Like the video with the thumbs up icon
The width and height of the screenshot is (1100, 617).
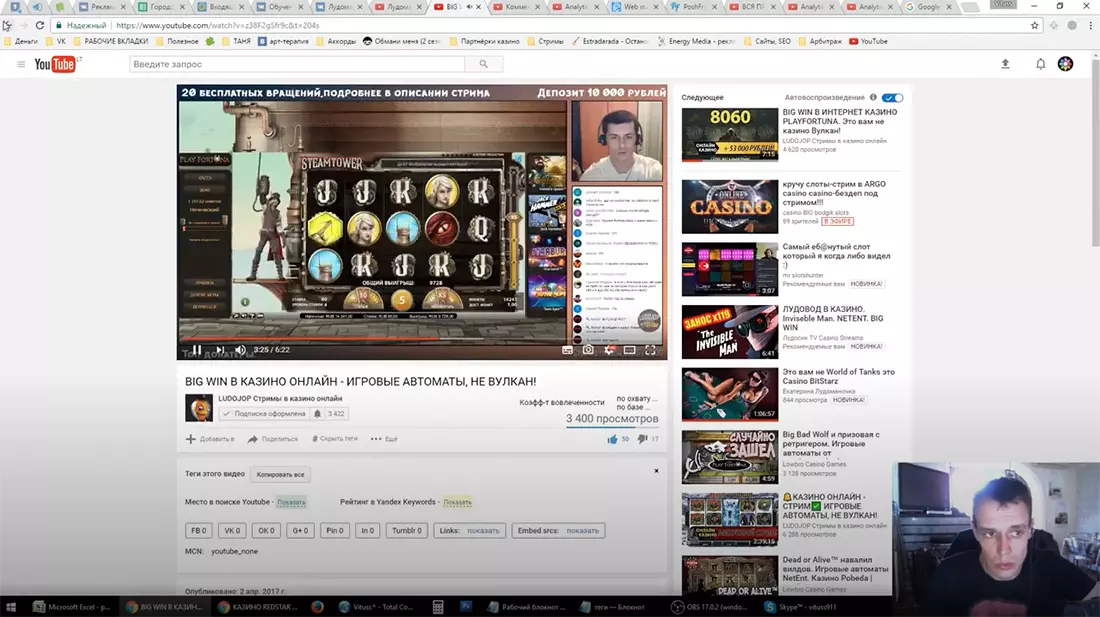pyautogui.click(x=612, y=439)
